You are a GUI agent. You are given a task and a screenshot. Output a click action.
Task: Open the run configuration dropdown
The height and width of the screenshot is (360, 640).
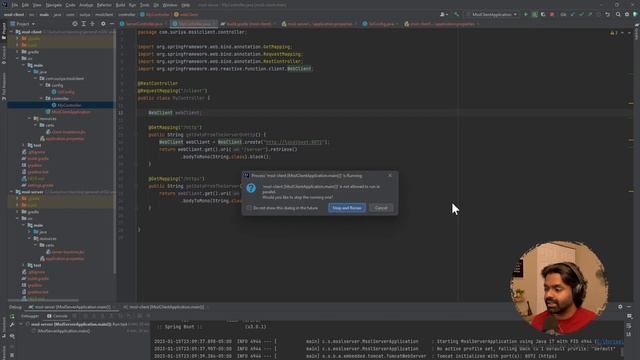(493, 14)
